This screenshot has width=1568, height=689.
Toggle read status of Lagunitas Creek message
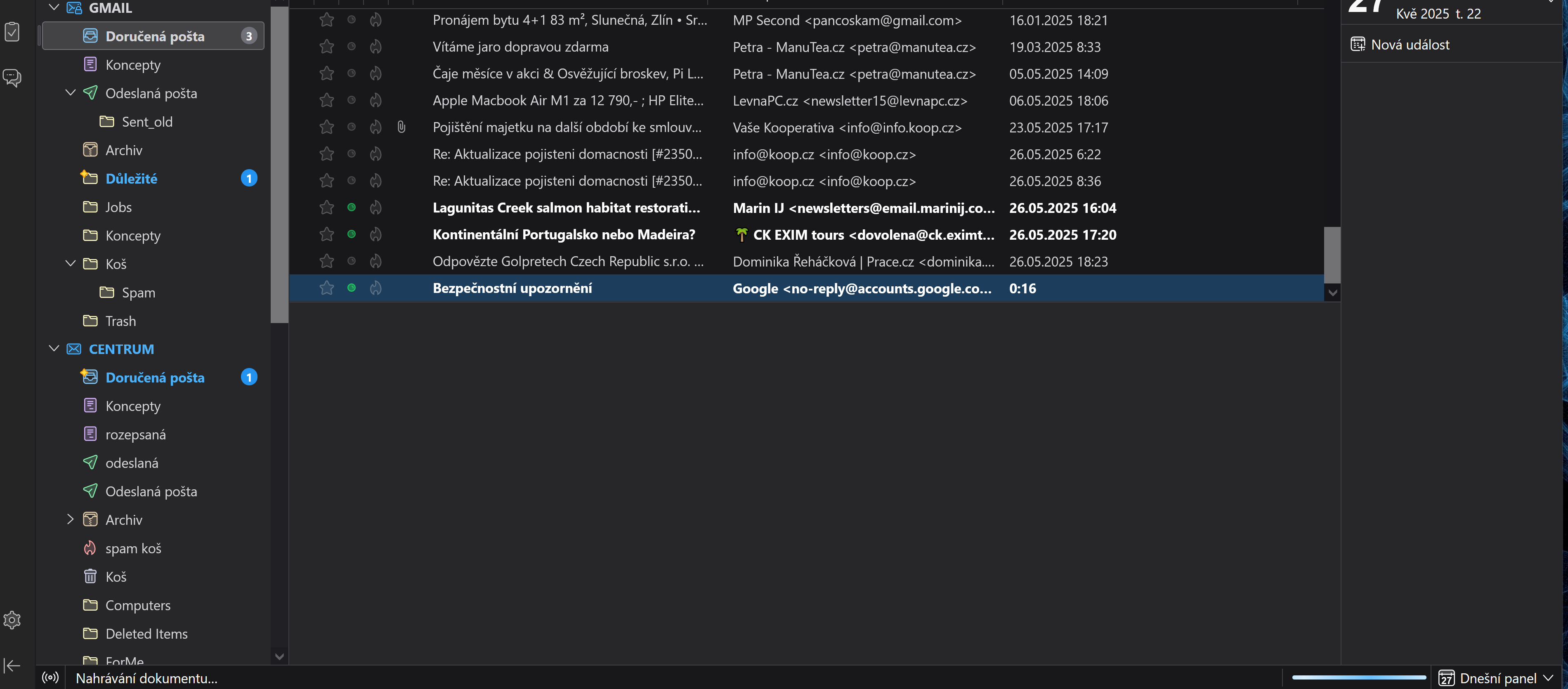[x=351, y=208]
